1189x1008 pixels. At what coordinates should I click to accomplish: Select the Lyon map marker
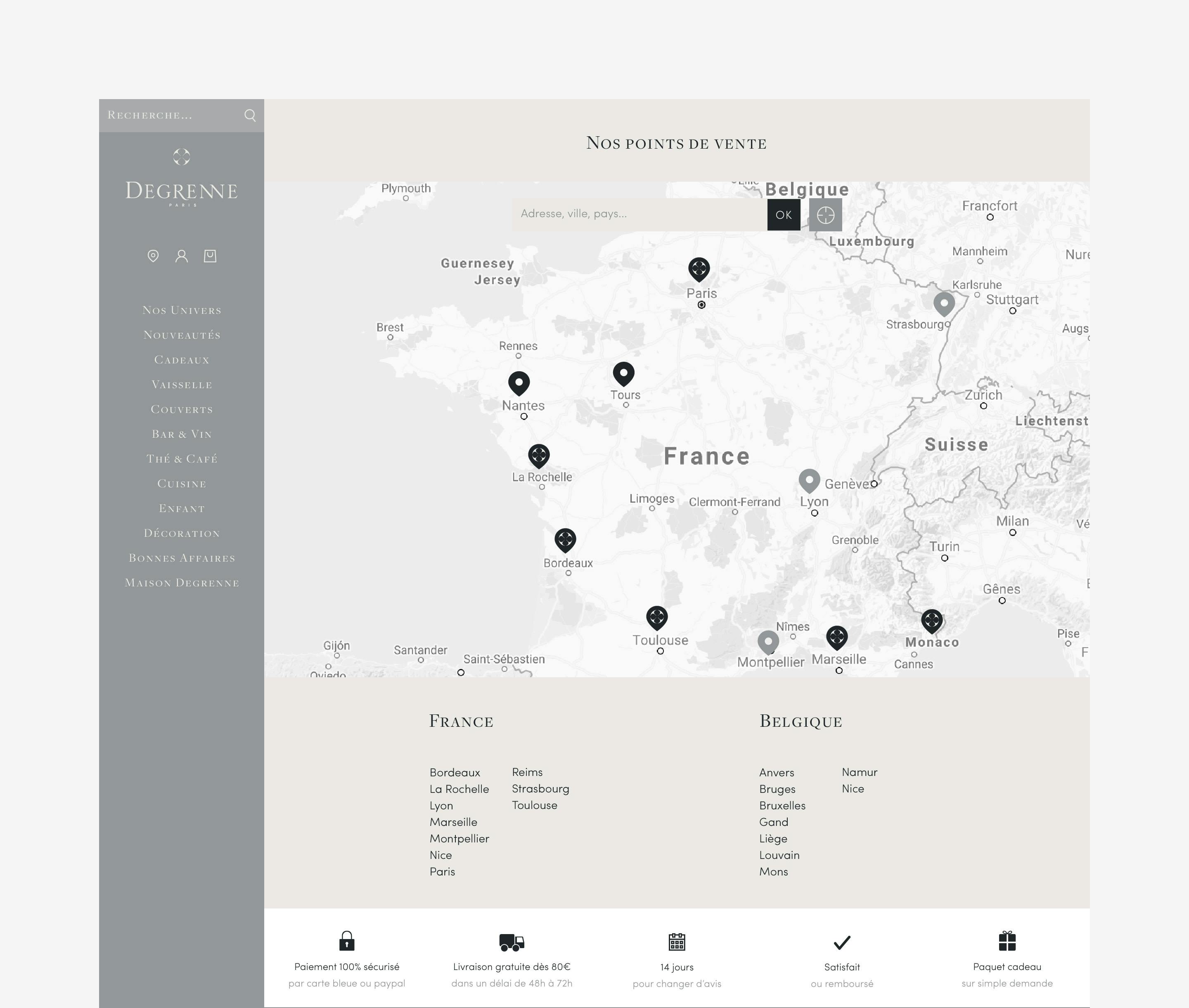[x=809, y=481]
